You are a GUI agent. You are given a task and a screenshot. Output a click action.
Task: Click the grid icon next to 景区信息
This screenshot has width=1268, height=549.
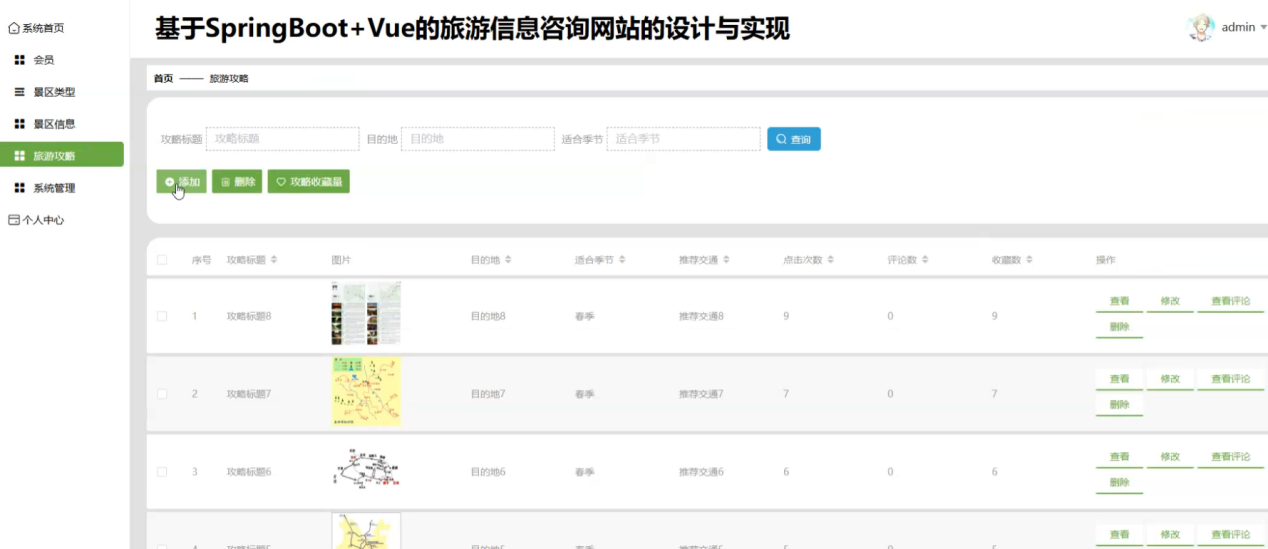[20, 124]
